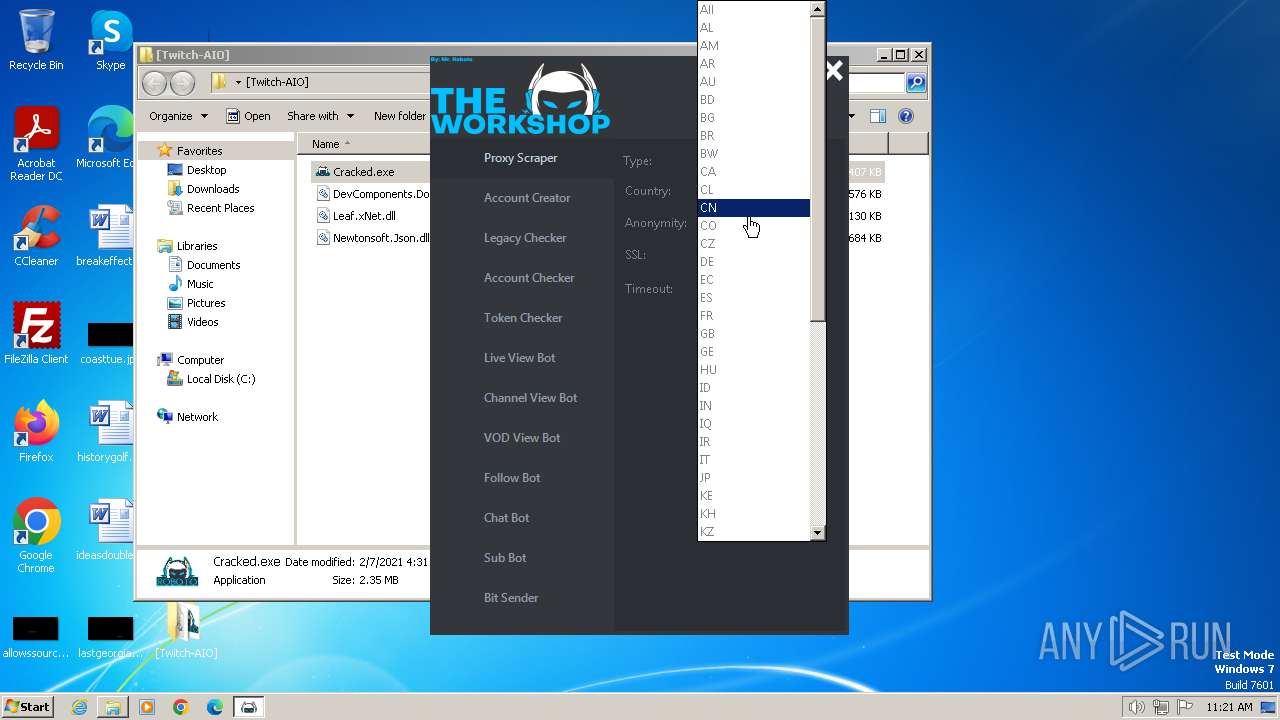The image size is (1280, 720).
Task: Click Windows Media Player taskbar icon
Action: 147,707
